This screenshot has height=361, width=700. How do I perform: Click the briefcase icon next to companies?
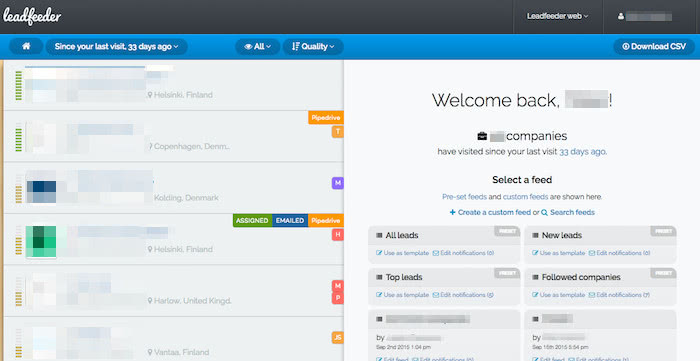pos(482,136)
